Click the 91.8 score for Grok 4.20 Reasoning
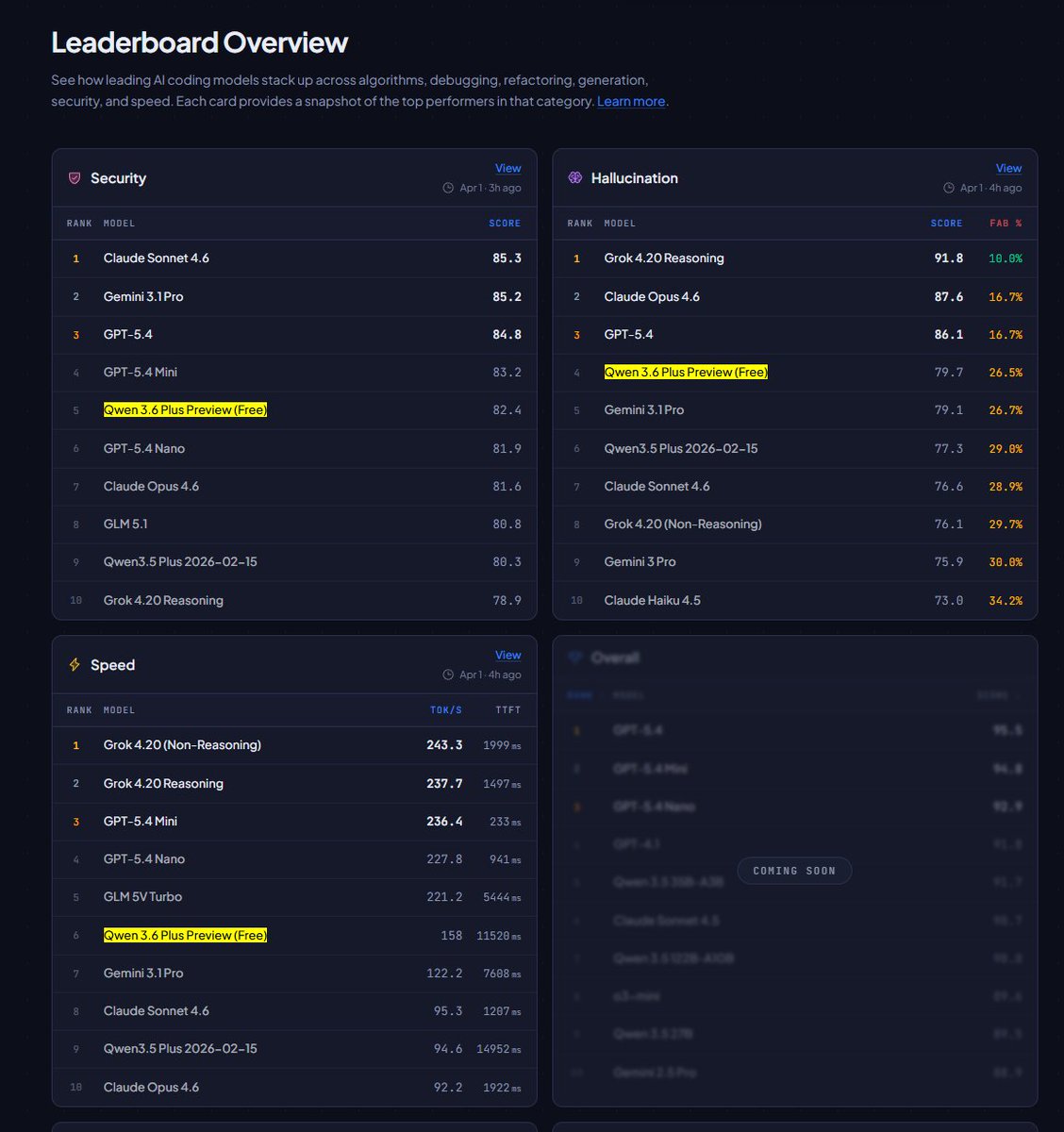The width and height of the screenshot is (1064, 1132). pos(949,258)
